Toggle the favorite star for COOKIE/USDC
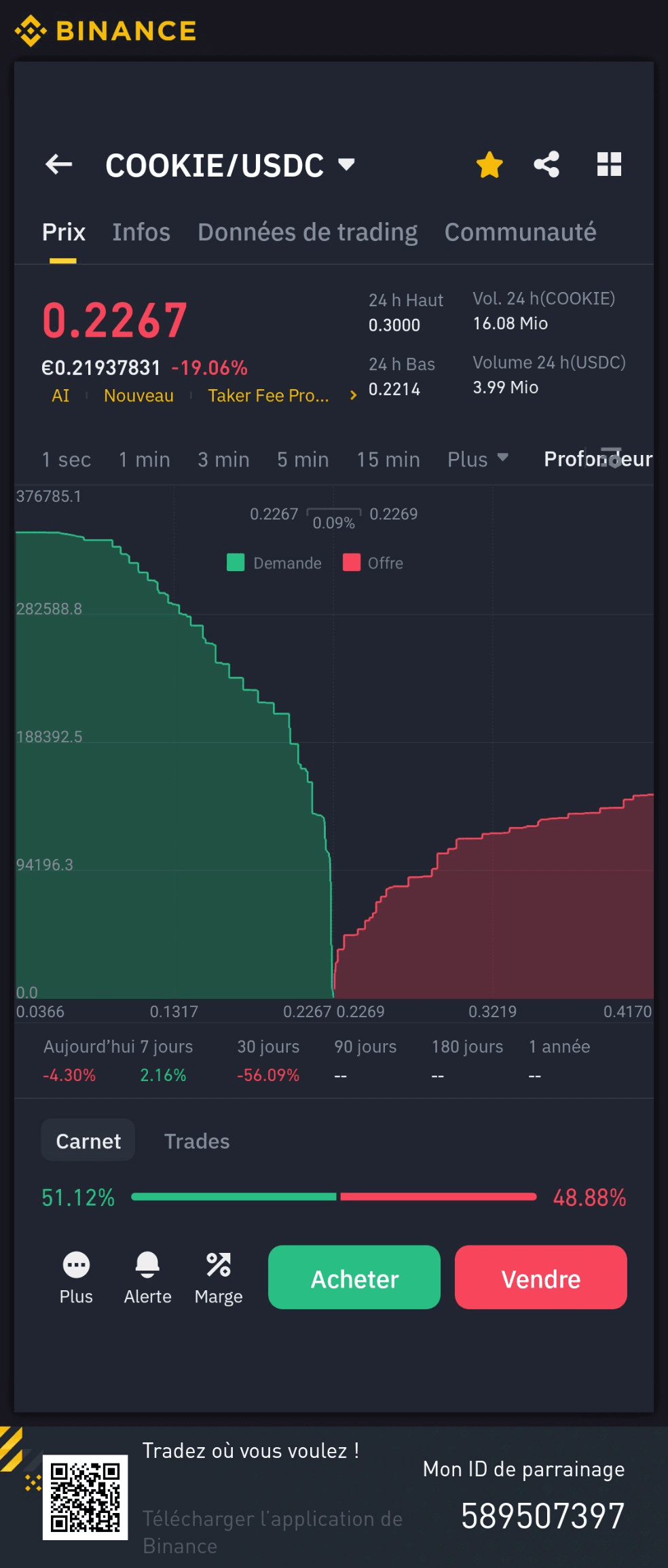The height and width of the screenshot is (1568, 668). tap(489, 164)
